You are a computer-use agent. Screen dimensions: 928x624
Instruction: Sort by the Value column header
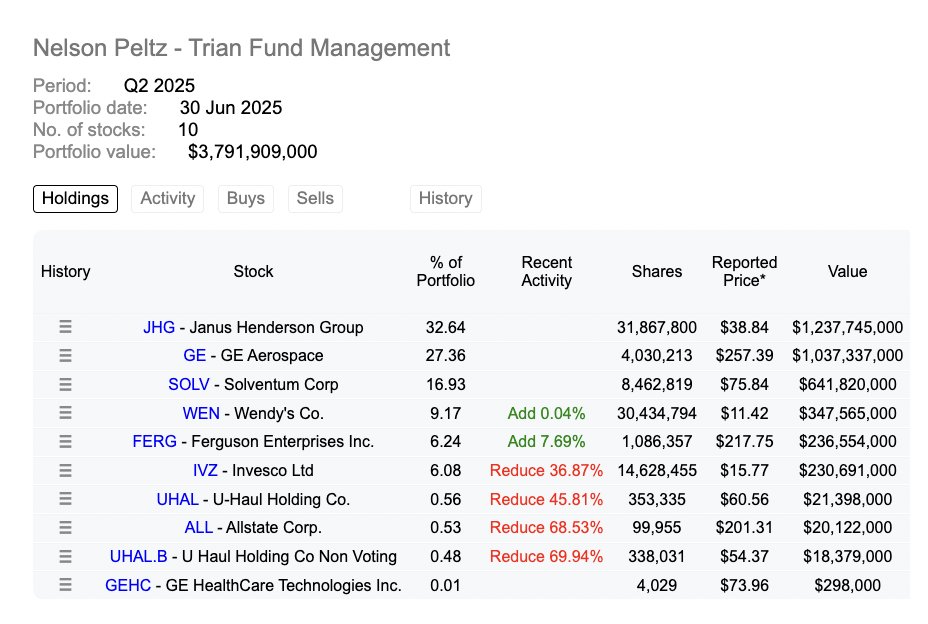(848, 271)
